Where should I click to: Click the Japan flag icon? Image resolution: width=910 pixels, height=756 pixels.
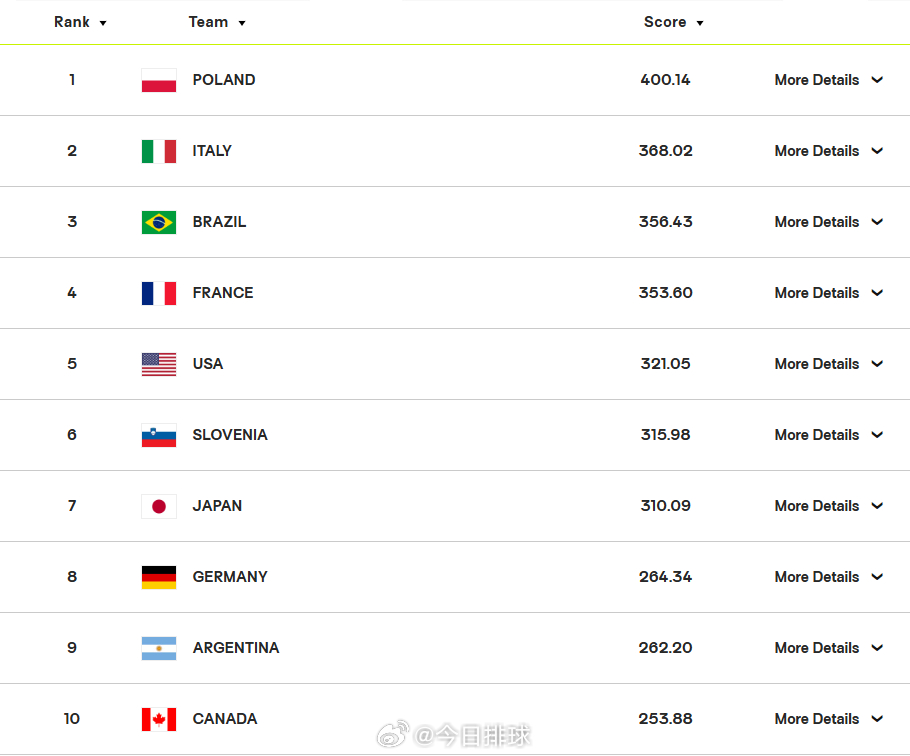pyautogui.click(x=158, y=506)
